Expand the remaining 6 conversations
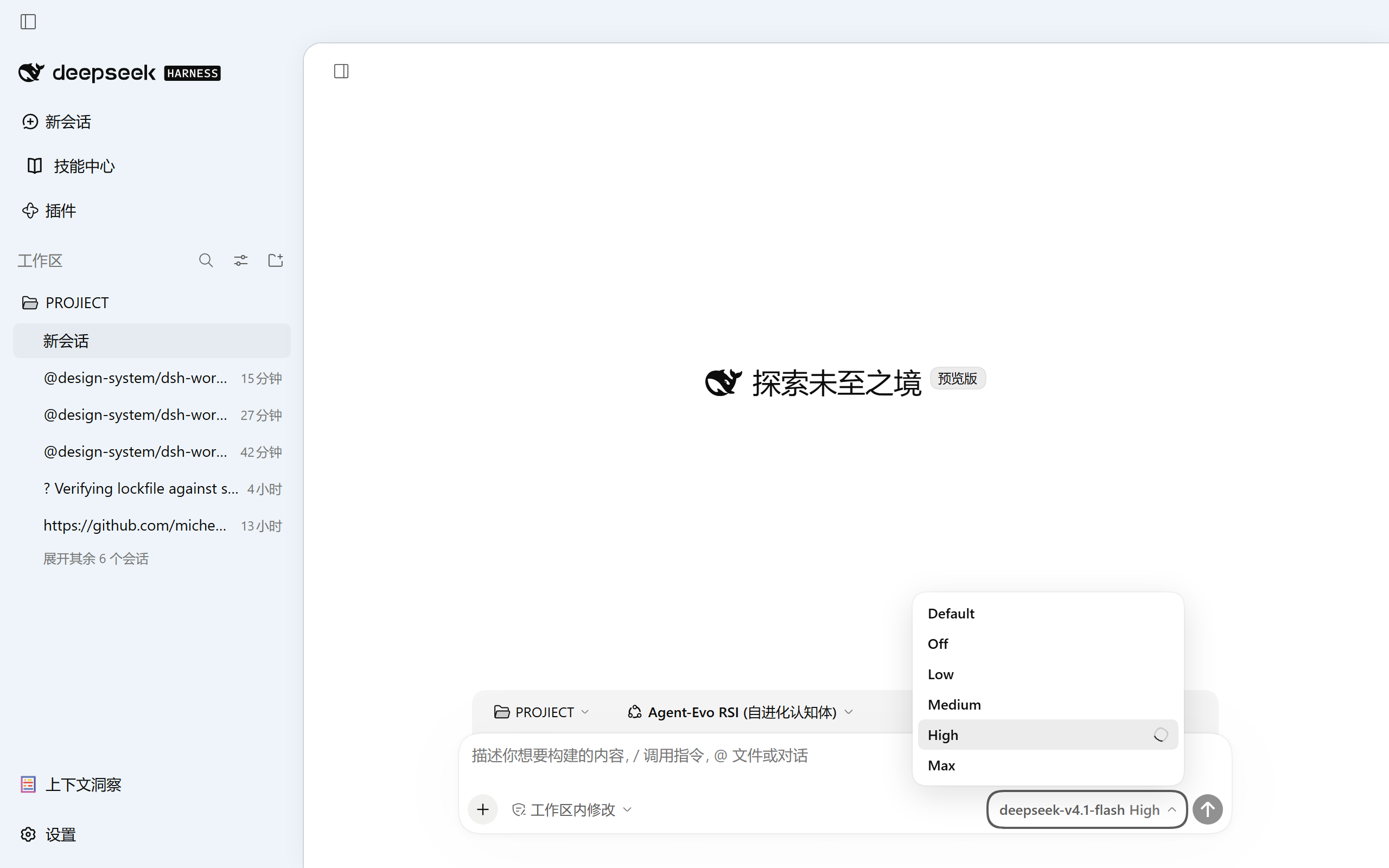 96,559
